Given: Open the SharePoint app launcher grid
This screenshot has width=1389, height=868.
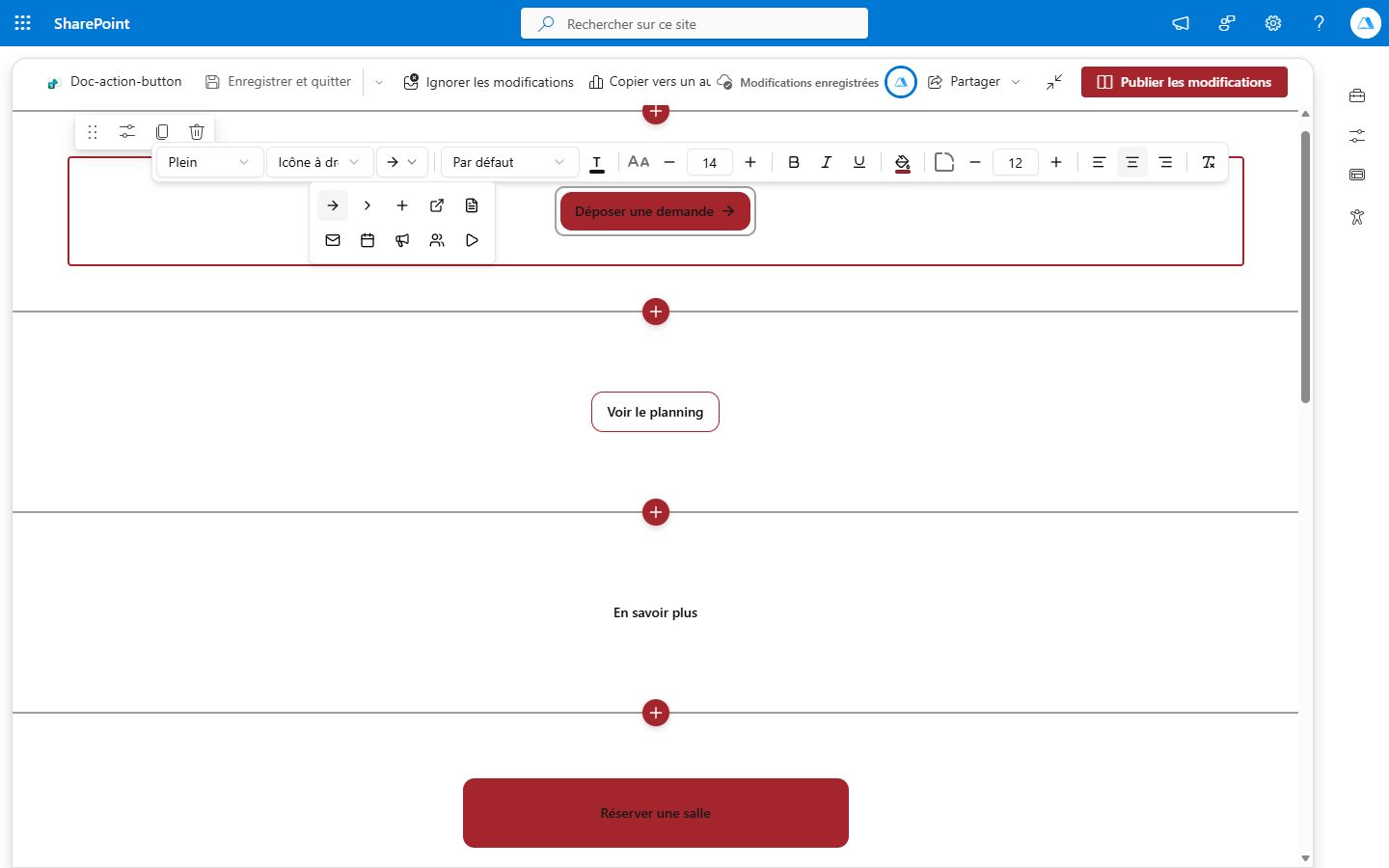Looking at the screenshot, I should [23, 23].
